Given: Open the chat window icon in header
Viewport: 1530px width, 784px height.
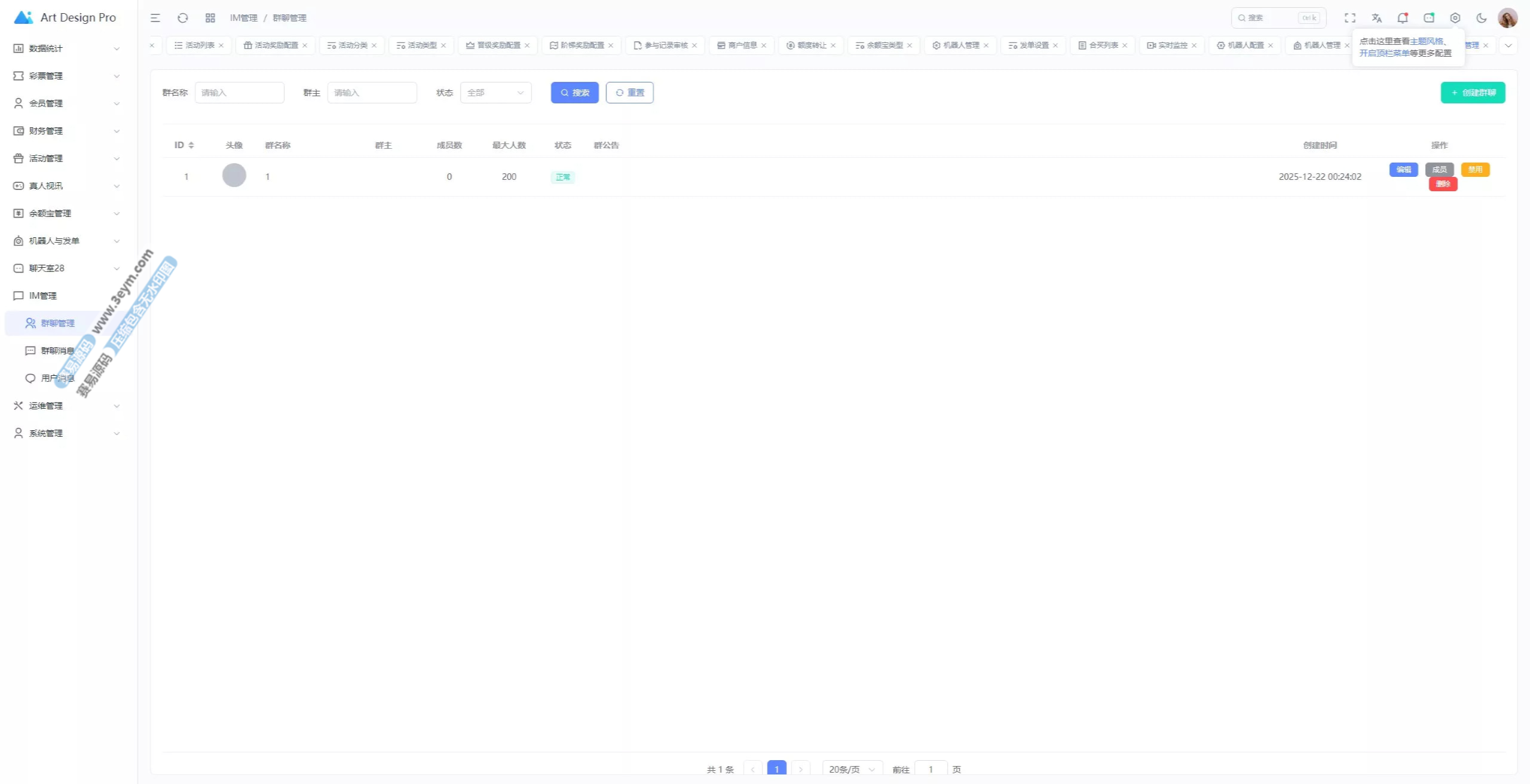Looking at the screenshot, I should (1429, 18).
